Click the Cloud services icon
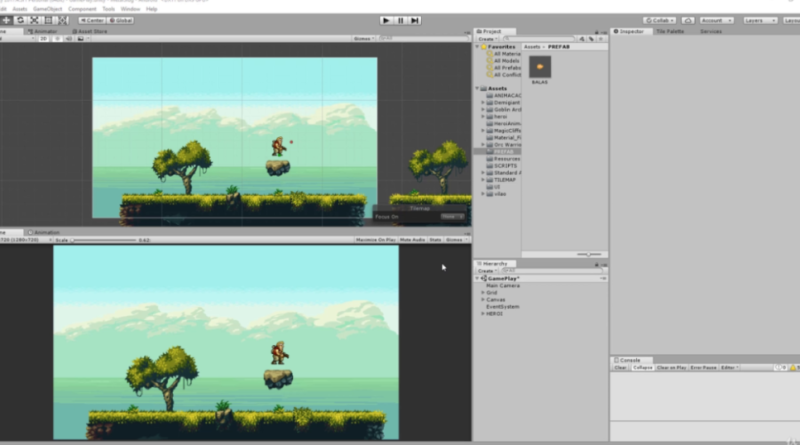Screen dimensions: 800x445 click(x=688, y=20)
